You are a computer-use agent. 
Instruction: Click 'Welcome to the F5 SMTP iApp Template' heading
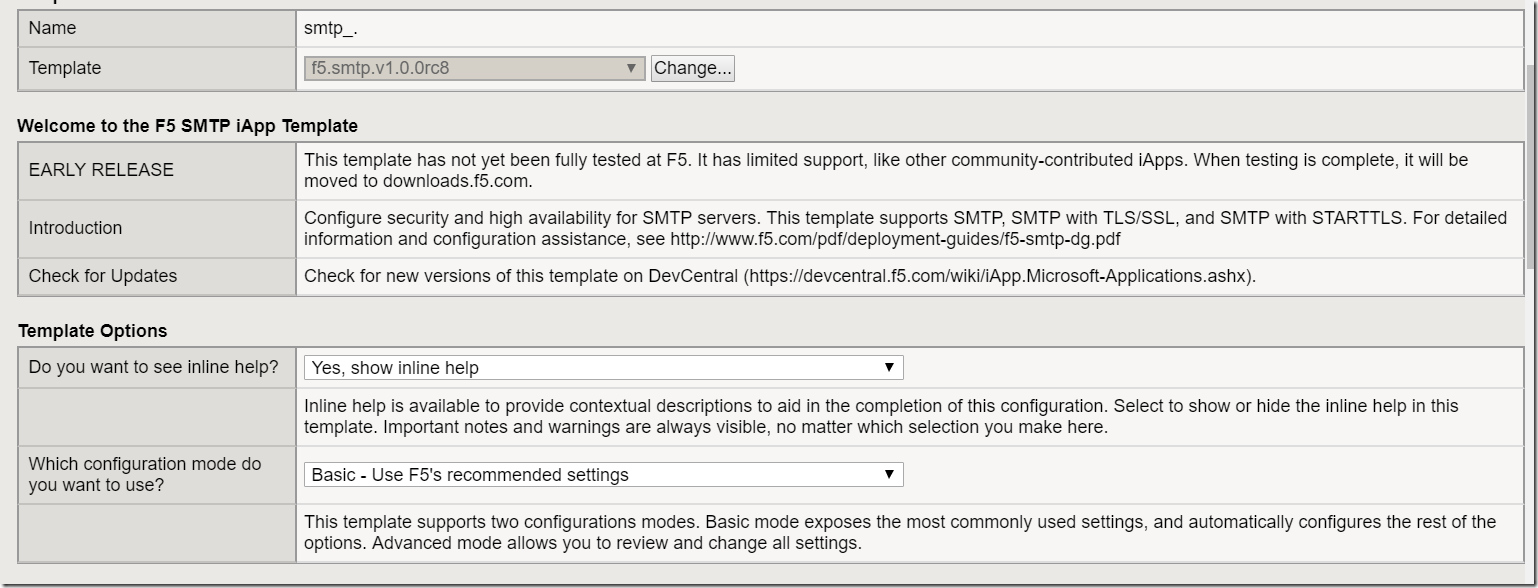point(188,126)
